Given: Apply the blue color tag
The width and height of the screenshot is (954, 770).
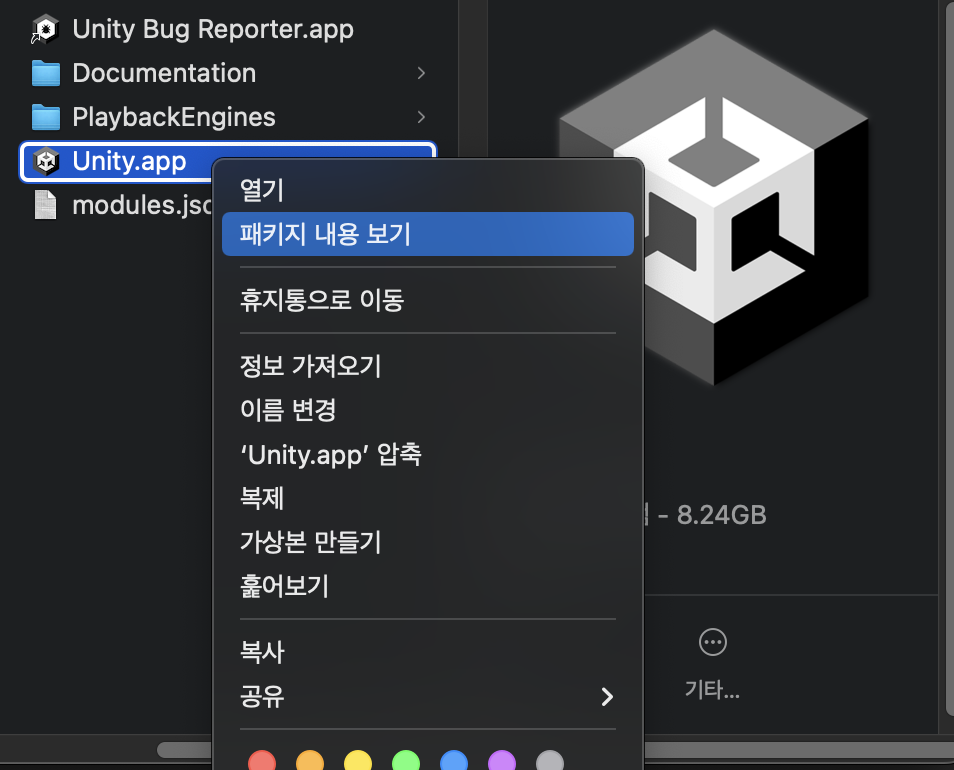Looking at the screenshot, I should (454, 761).
